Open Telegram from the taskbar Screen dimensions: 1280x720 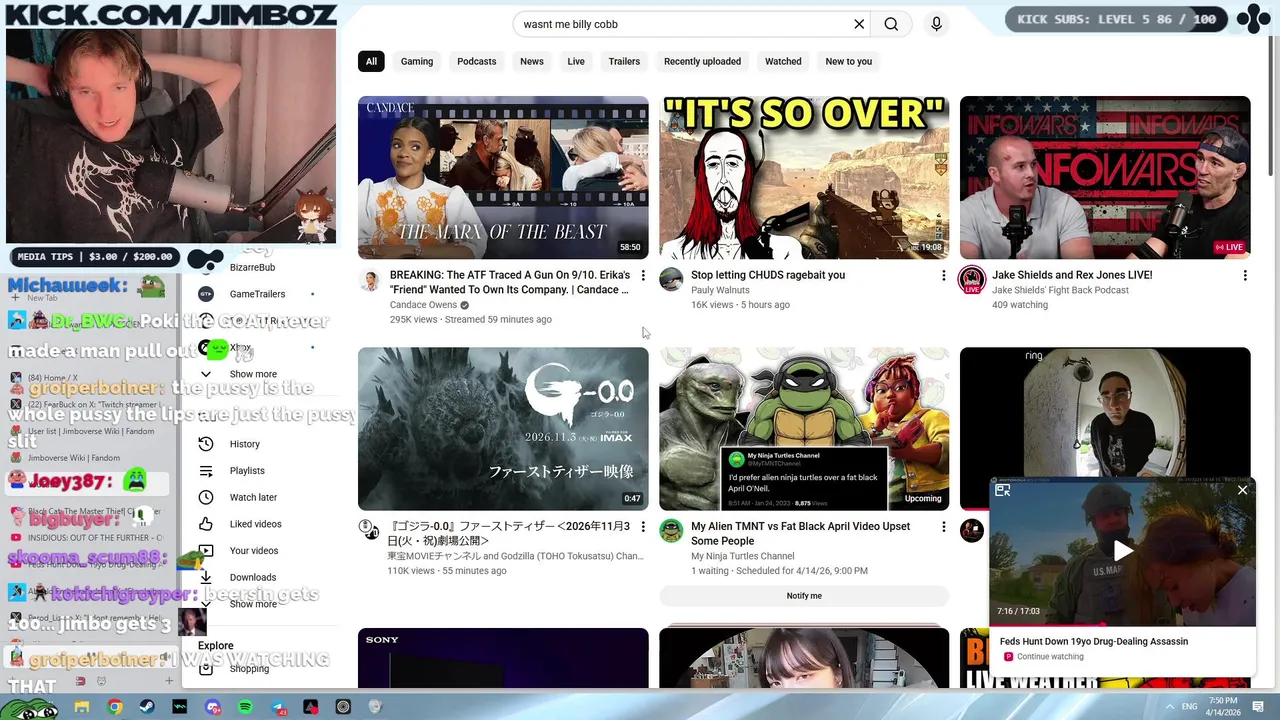278,707
